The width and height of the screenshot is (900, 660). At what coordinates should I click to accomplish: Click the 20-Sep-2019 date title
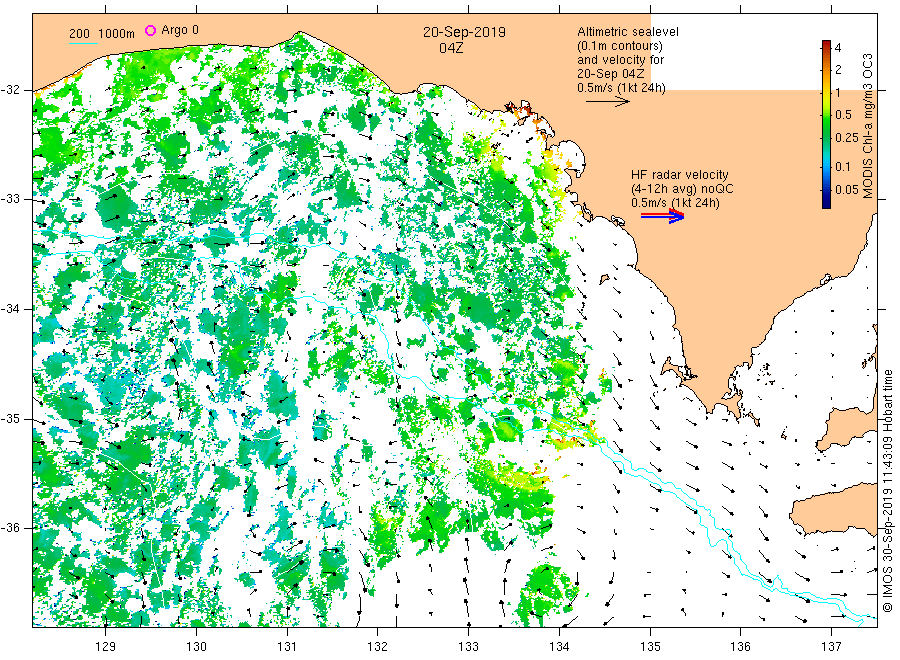(464, 32)
